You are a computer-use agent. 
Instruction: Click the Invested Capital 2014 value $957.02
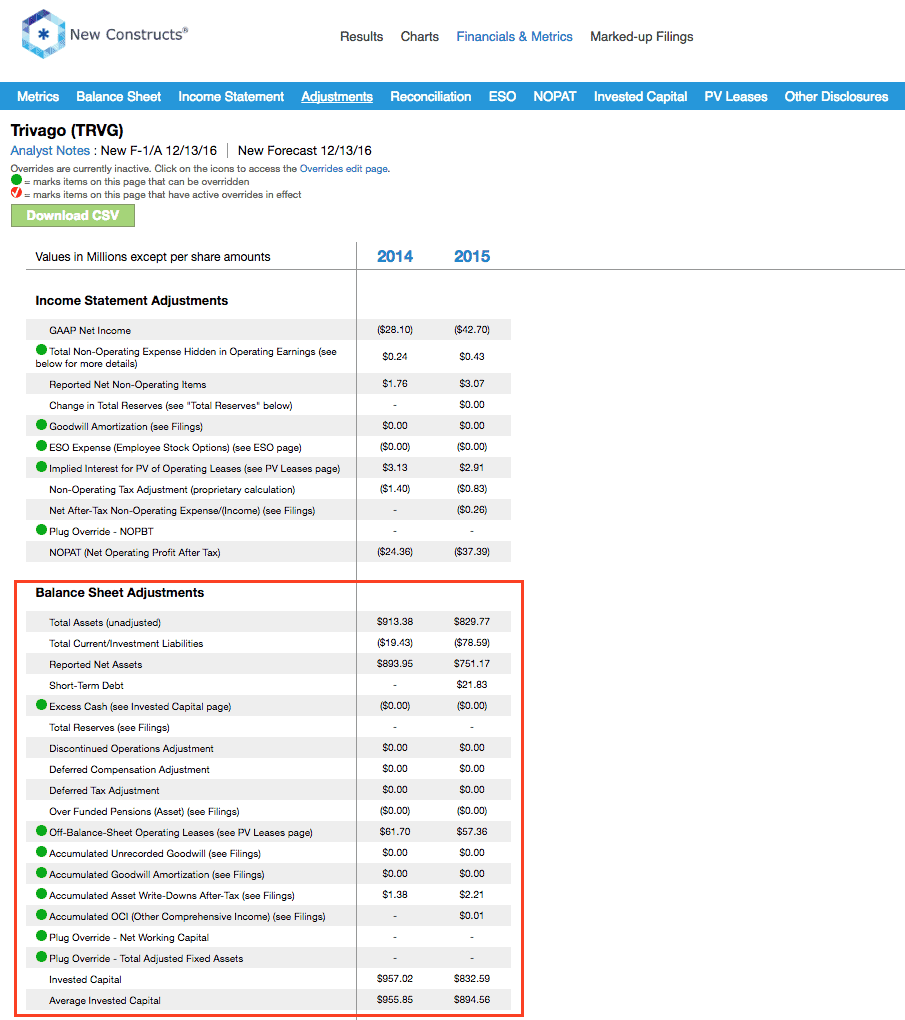[x=395, y=978]
